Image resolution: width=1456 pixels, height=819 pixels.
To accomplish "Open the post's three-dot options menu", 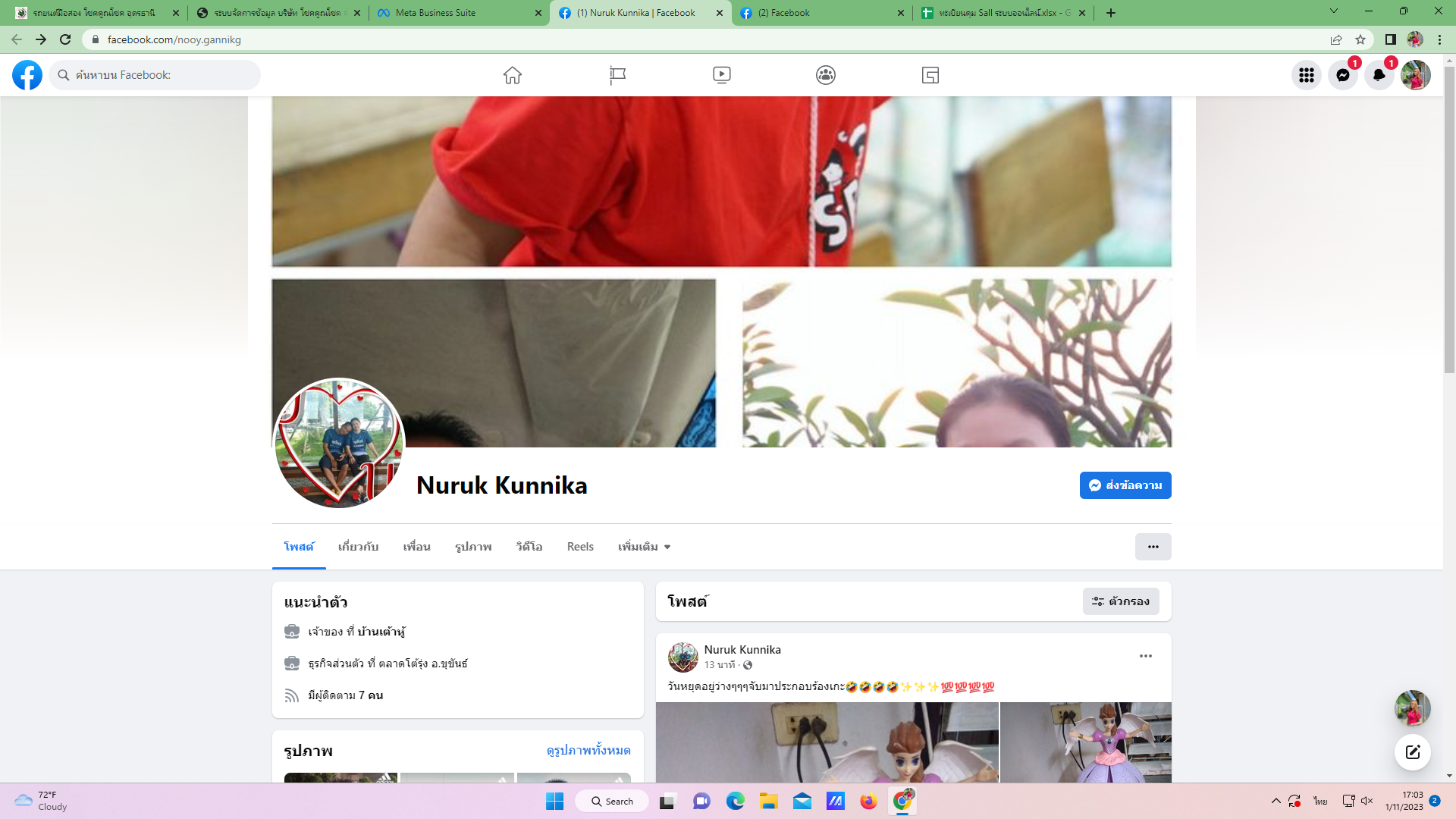I will (1145, 656).
